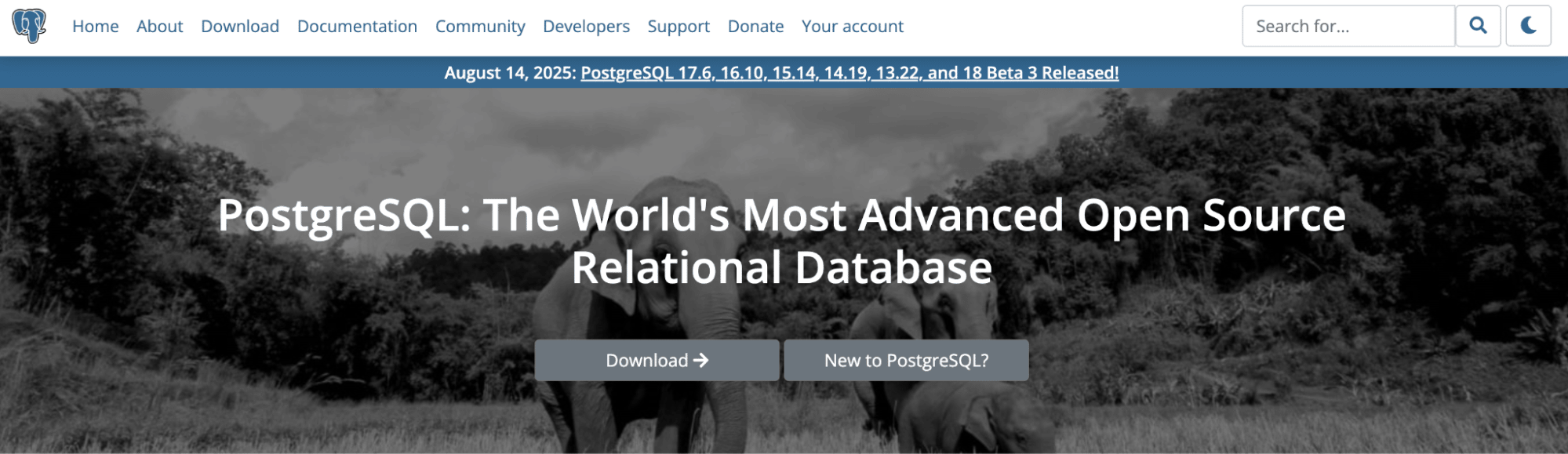Click the headline 'PostgreSQL: The World's Most Advanced' text
Viewport: 1568px width, 454px height.
pyautogui.click(x=641, y=216)
